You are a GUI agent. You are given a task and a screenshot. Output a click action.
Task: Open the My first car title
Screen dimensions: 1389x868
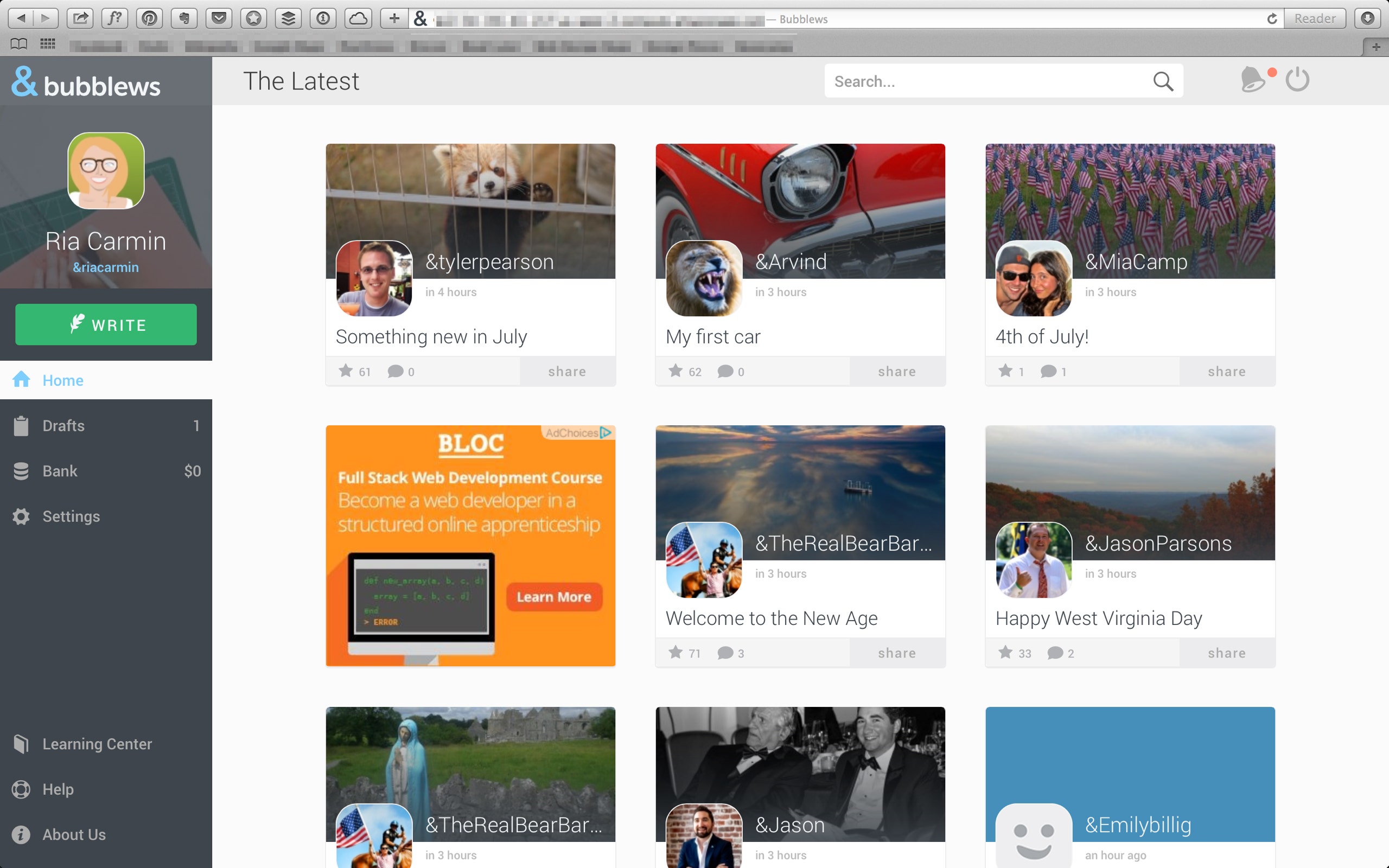tap(713, 336)
